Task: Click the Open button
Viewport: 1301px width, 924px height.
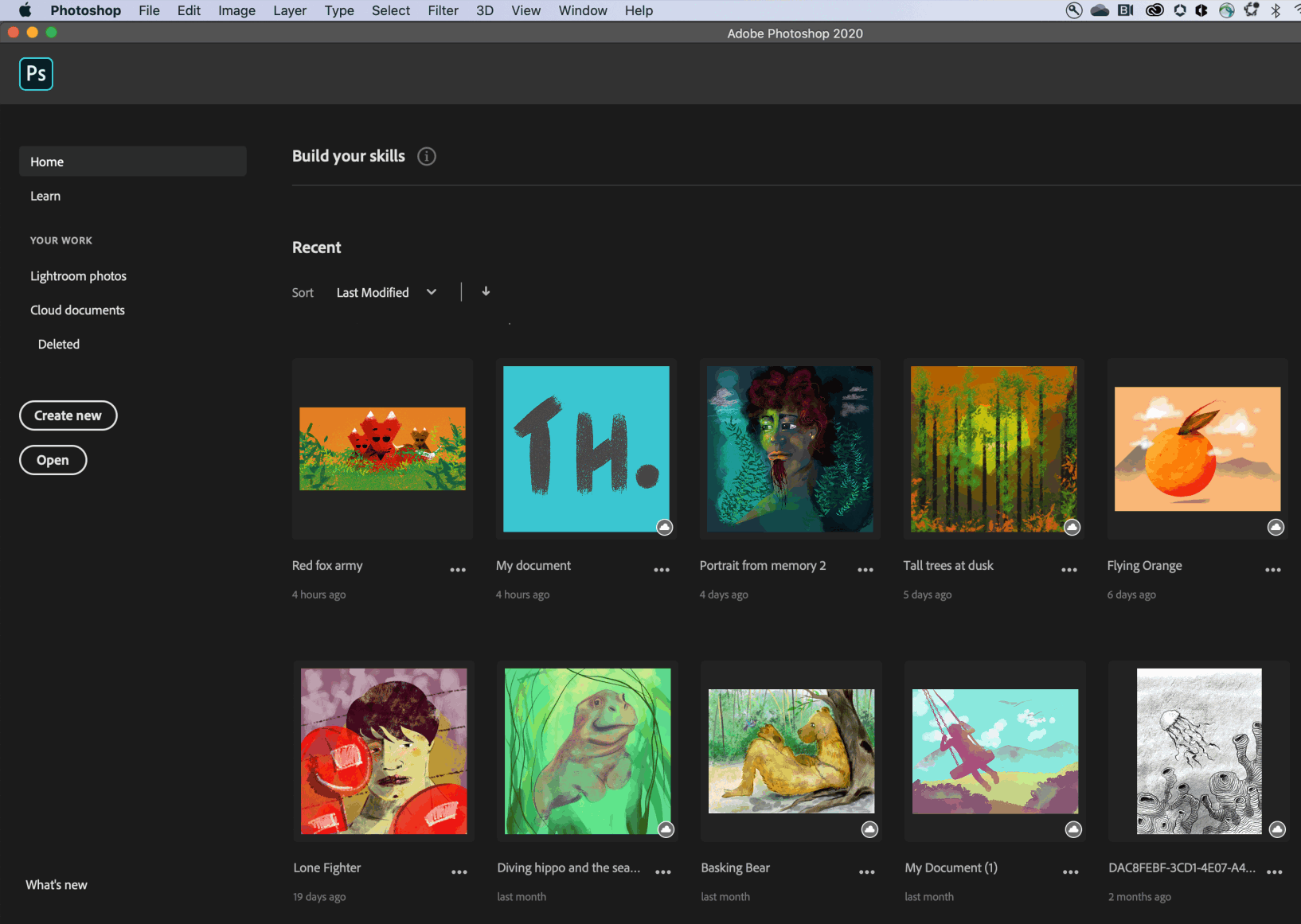Action: click(53, 460)
